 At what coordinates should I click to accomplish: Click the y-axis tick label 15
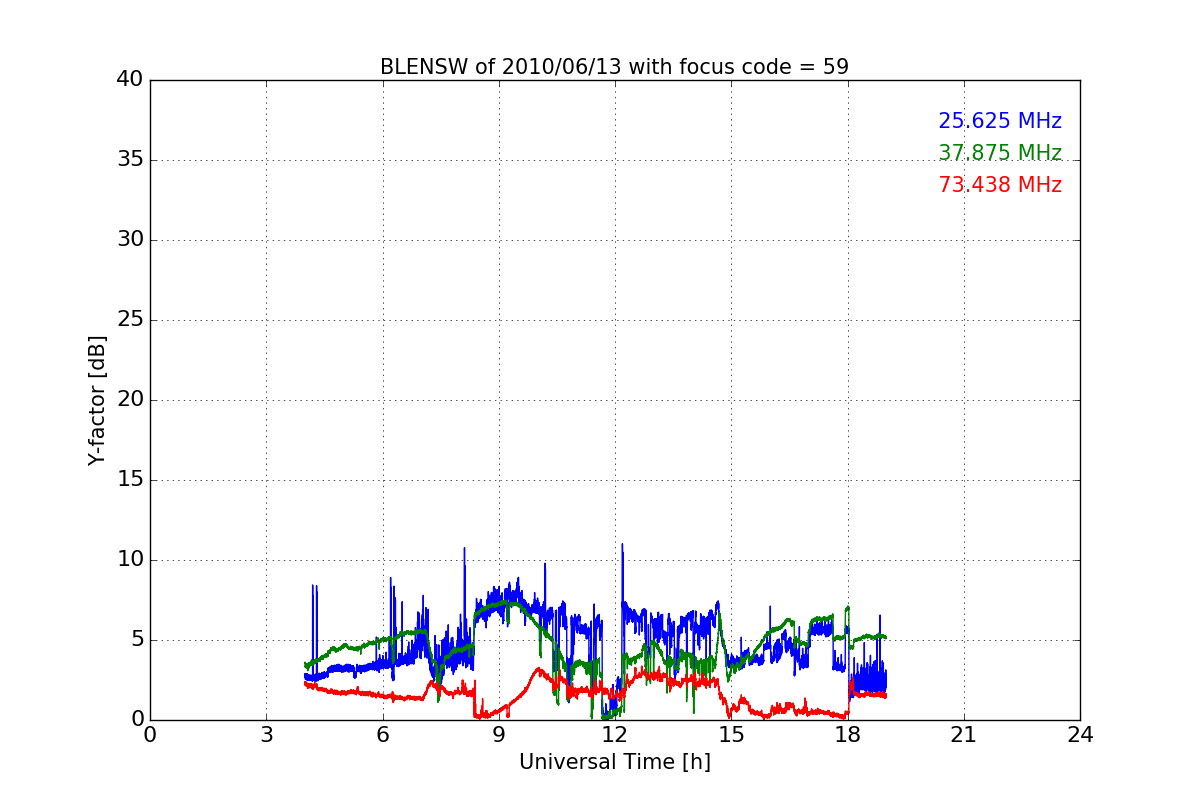[x=130, y=480]
